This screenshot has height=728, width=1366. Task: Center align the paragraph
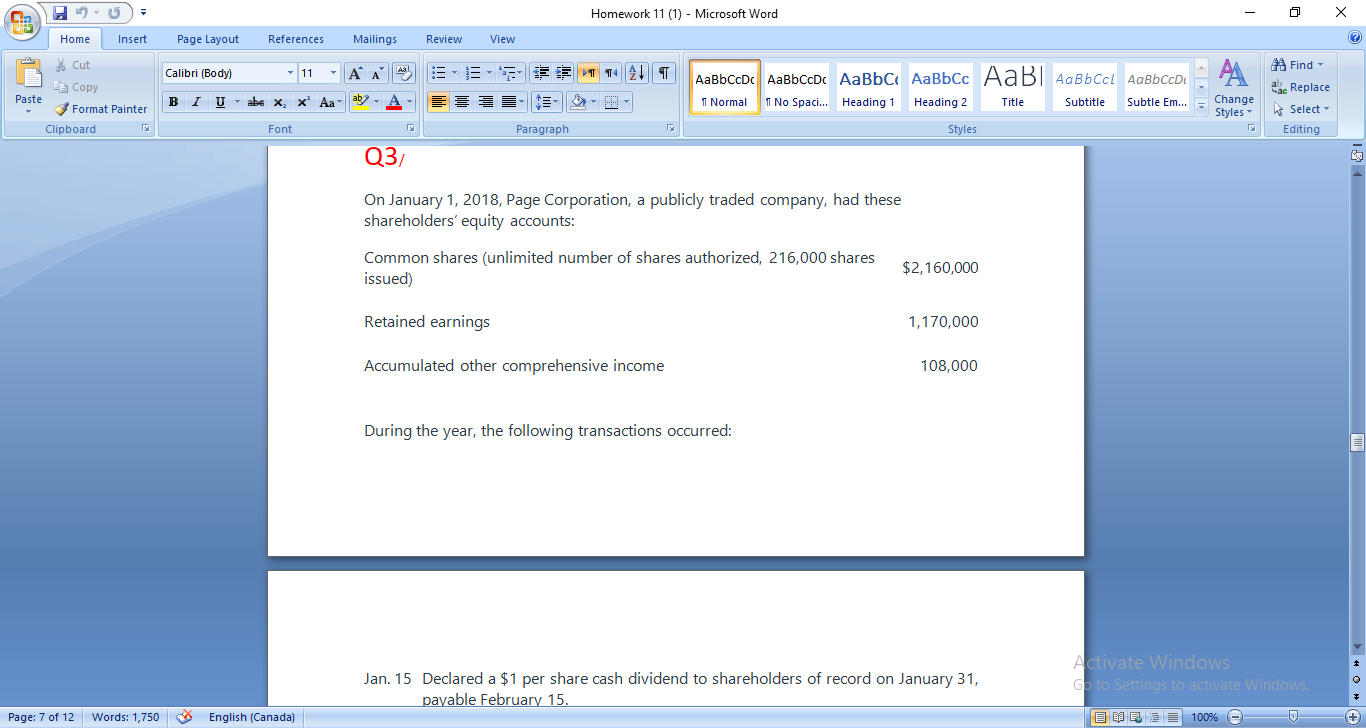pos(462,101)
